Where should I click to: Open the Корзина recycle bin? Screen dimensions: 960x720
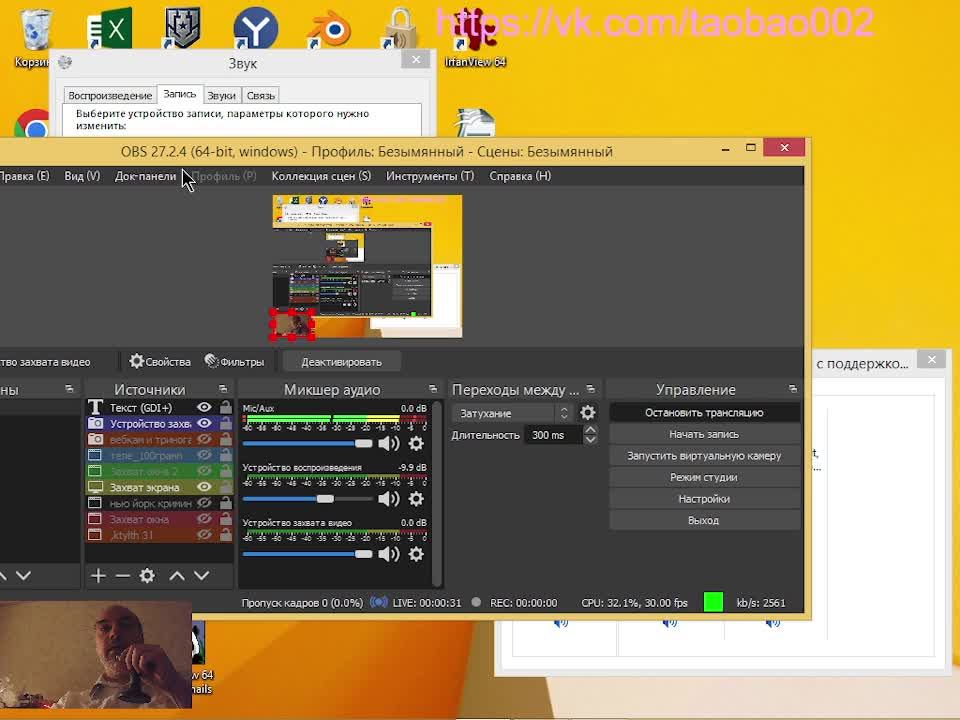34,37
